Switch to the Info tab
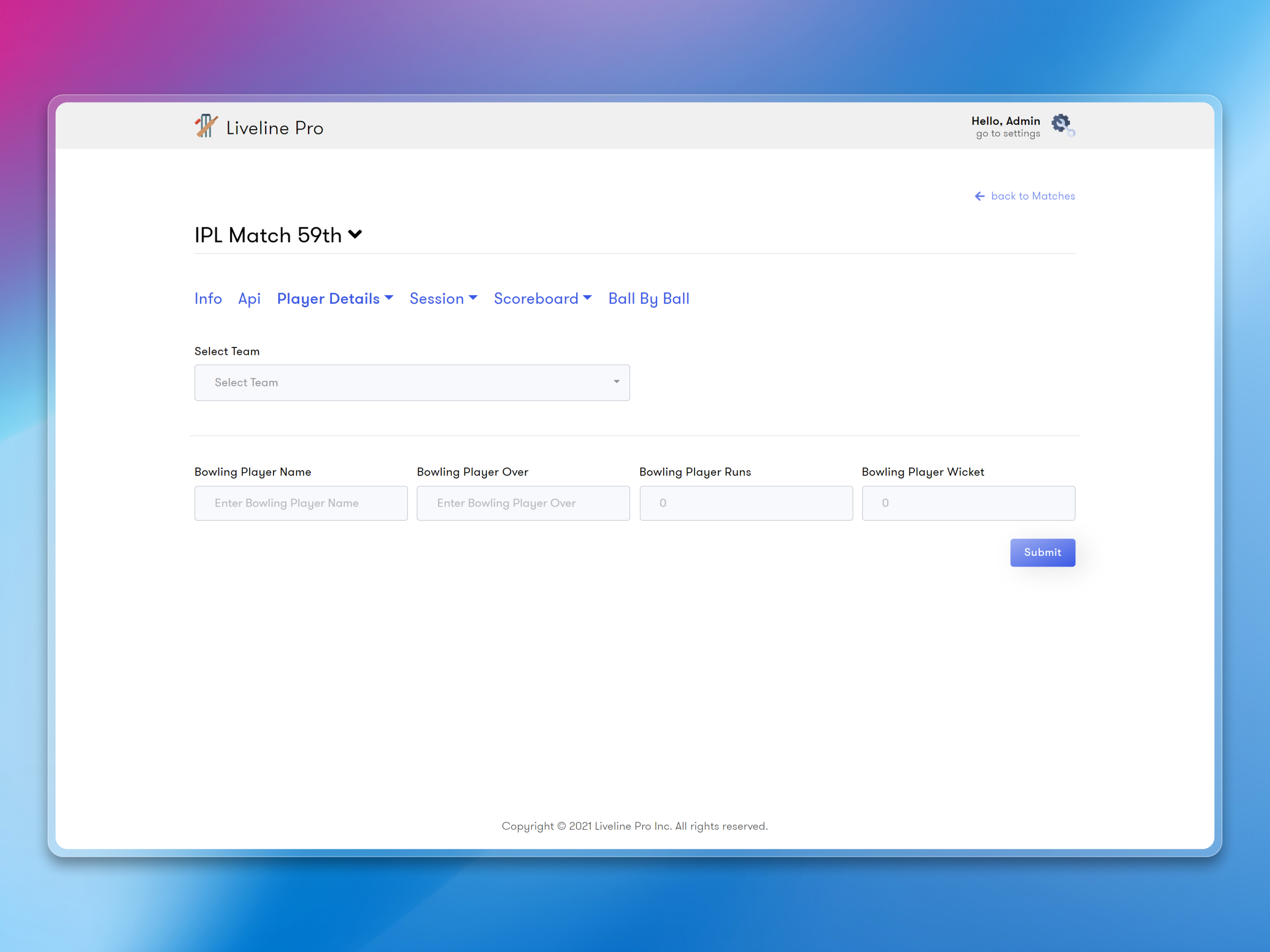1270x952 pixels. (x=208, y=298)
